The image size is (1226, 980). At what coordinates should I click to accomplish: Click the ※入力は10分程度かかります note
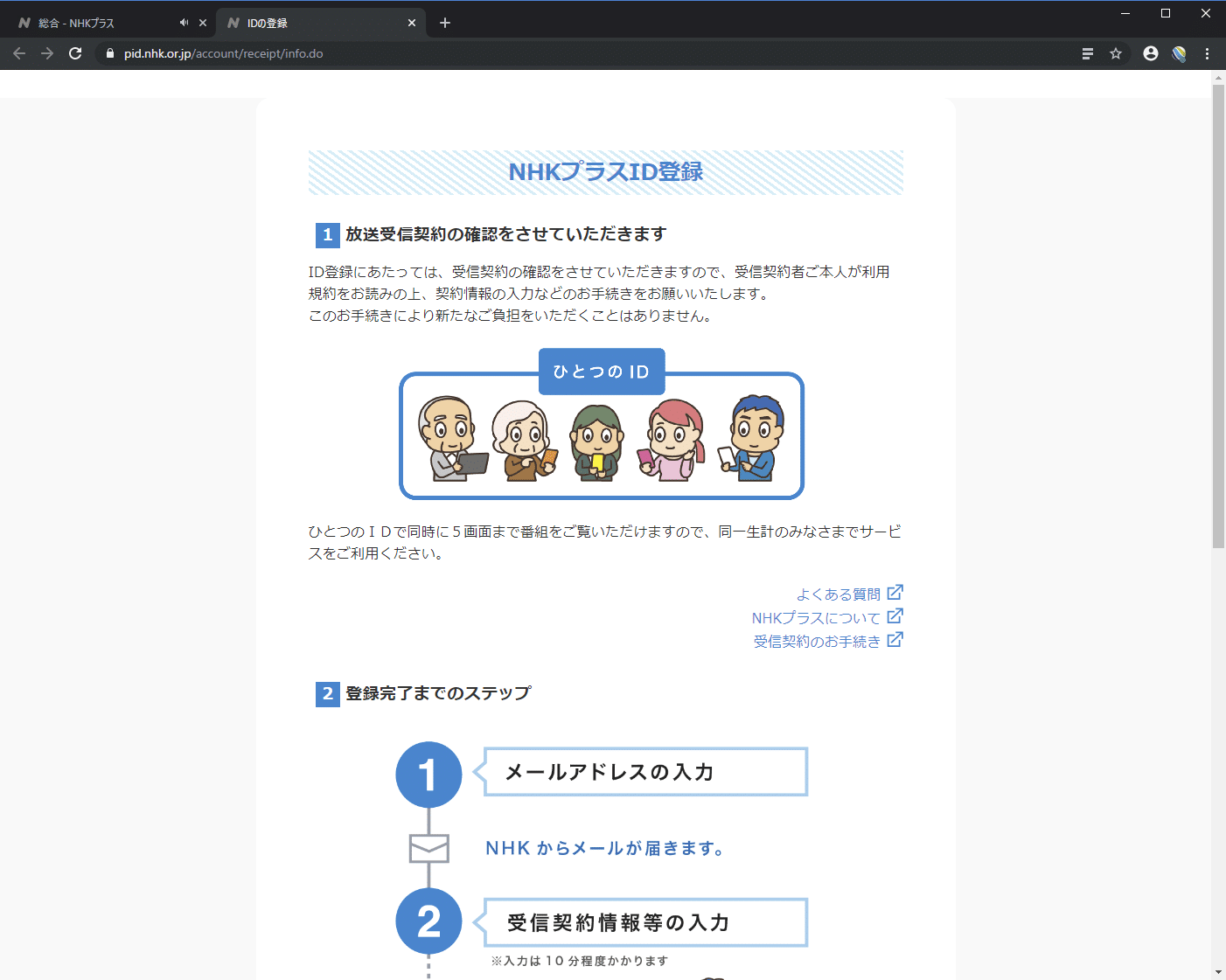tap(580, 961)
